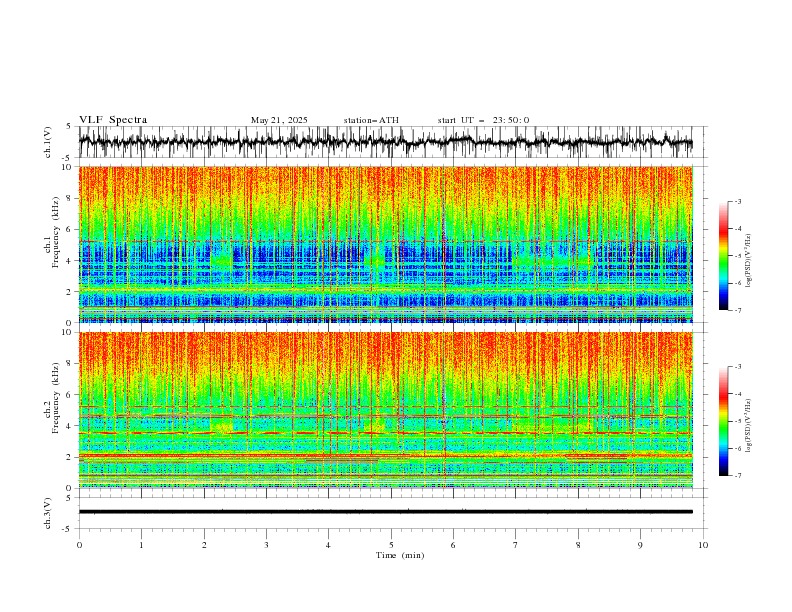The width and height of the screenshot is (792, 612).
Task: Click the ch.1 voltage waveform trace
Action: (x=385, y=142)
